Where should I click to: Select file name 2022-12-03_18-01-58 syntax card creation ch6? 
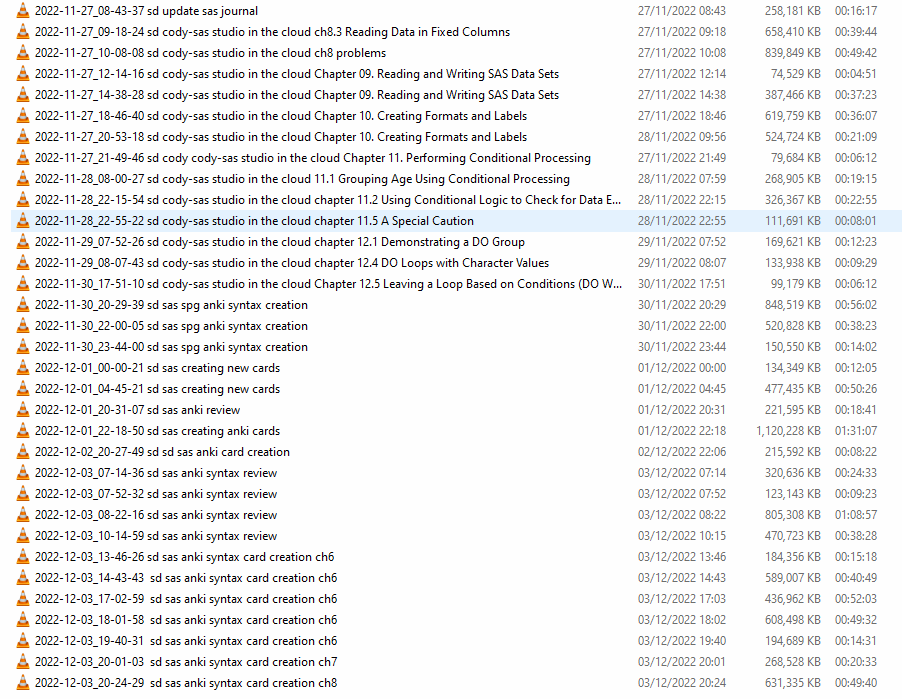[186, 620]
